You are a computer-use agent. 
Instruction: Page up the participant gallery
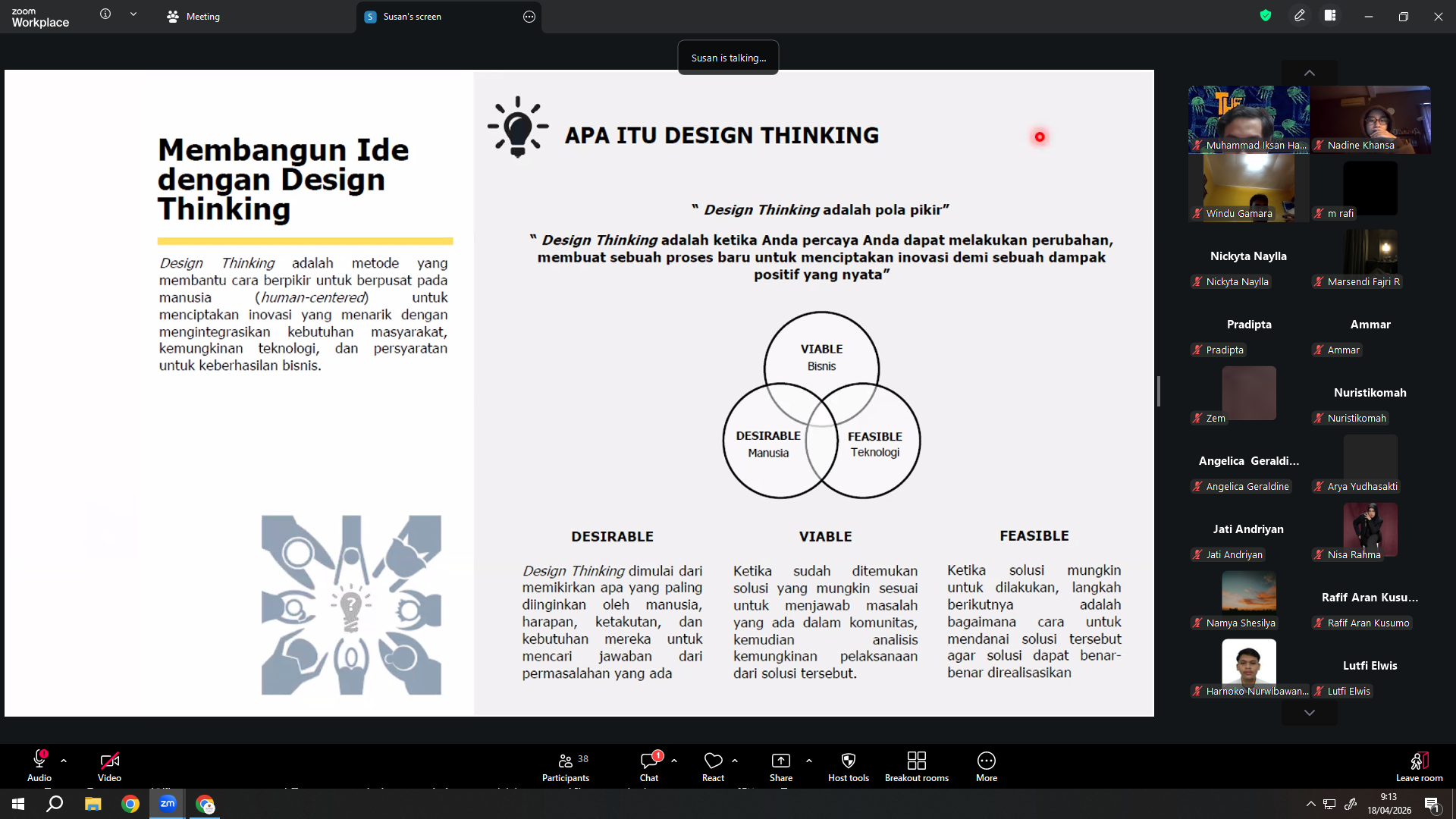pos(1310,73)
